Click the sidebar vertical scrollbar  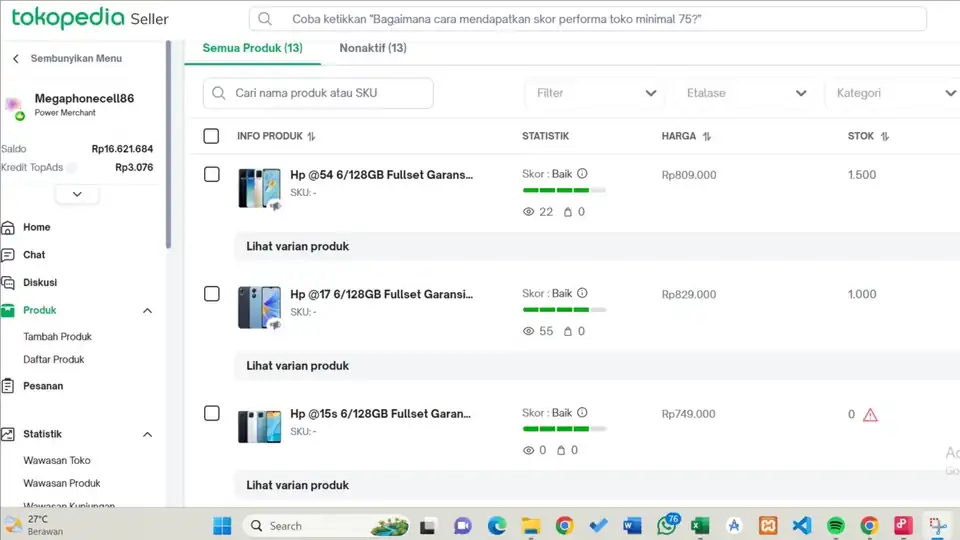point(168,146)
